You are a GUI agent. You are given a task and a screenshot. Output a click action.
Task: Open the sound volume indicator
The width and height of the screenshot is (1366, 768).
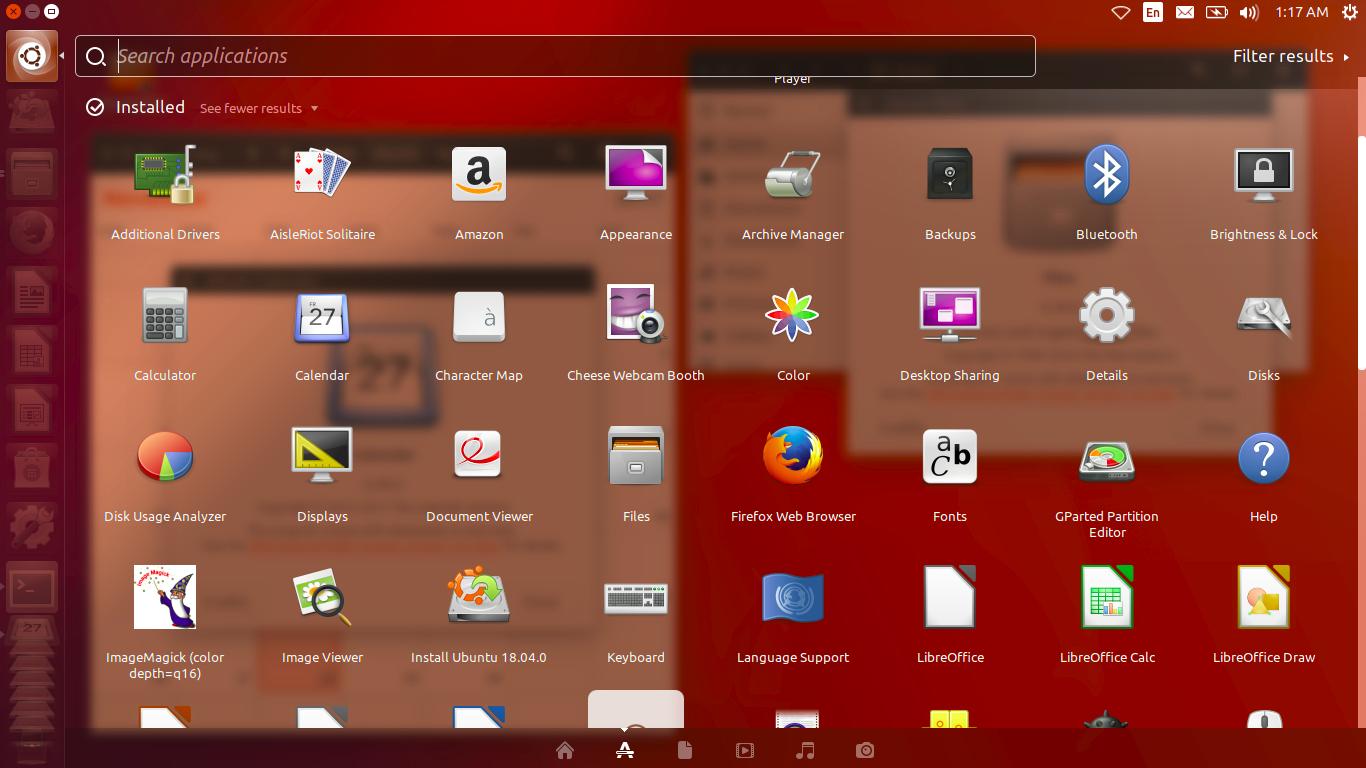[x=1249, y=12]
